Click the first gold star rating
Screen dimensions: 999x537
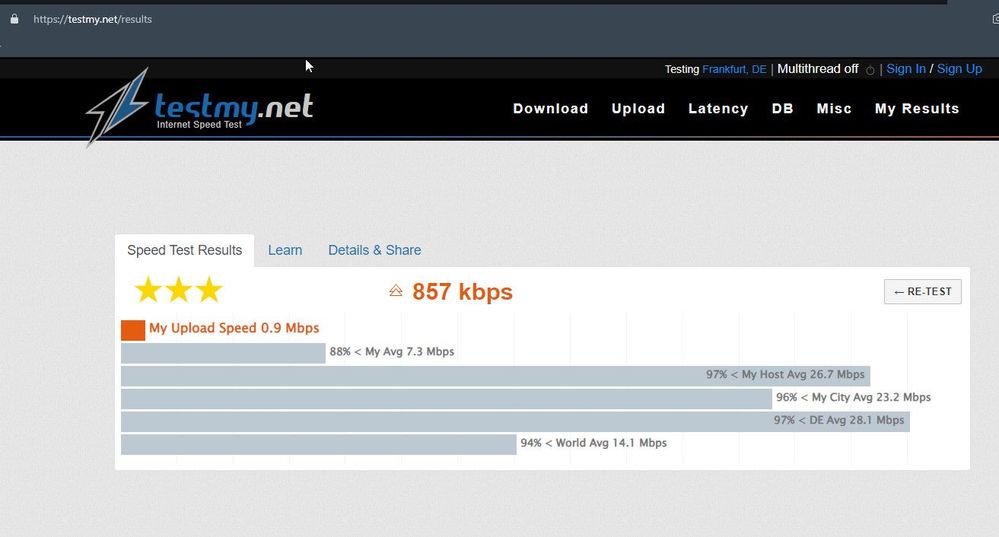(148, 290)
